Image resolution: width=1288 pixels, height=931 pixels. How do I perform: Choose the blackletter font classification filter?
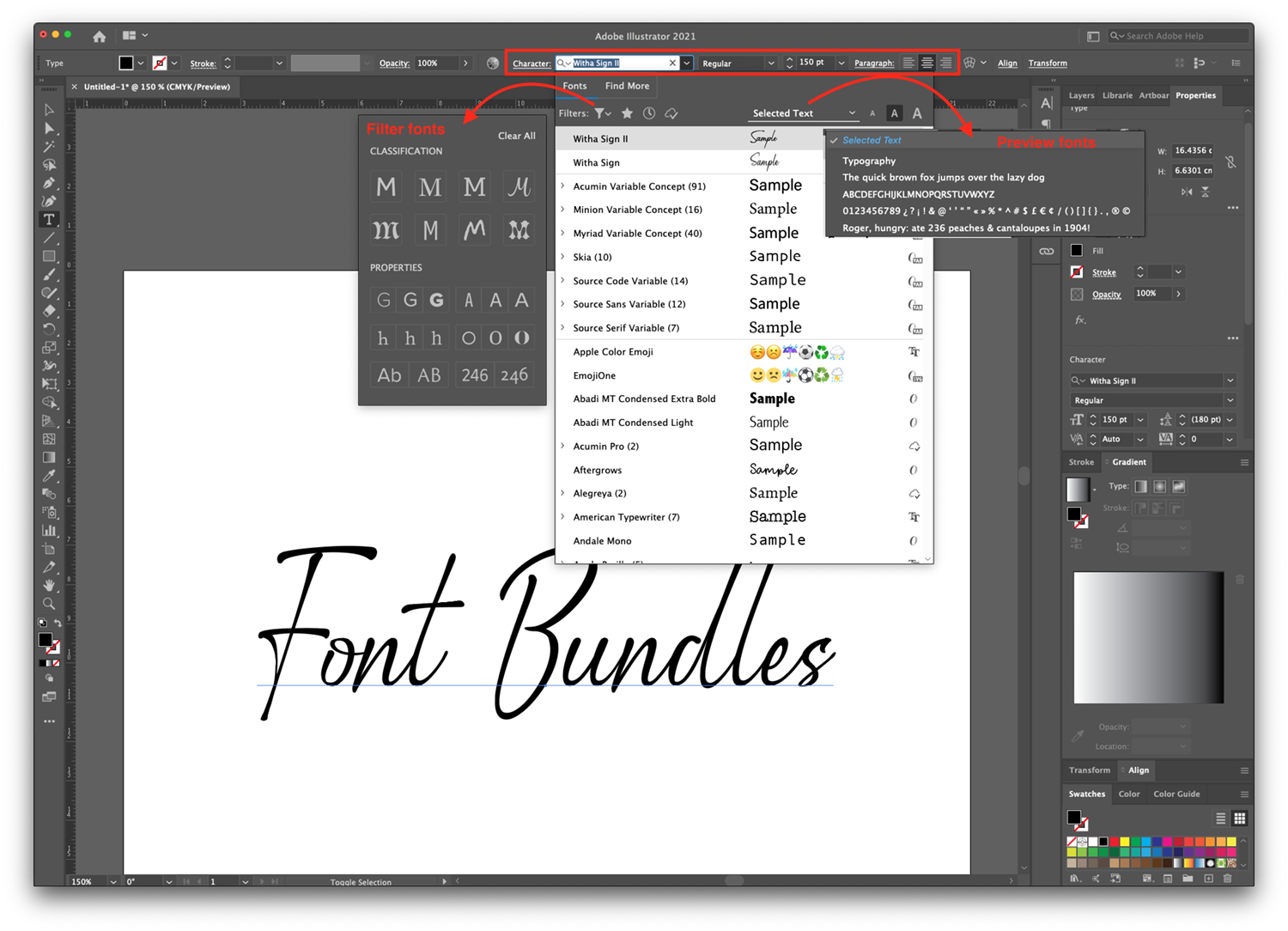click(x=386, y=230)
